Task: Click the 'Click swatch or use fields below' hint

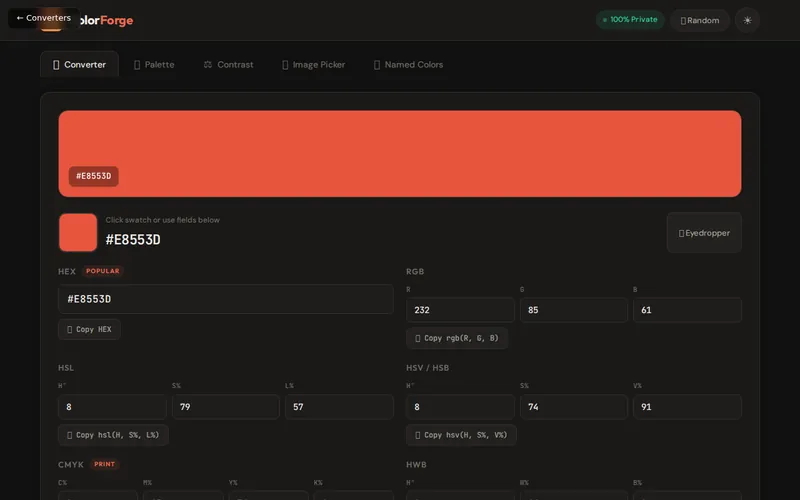Action: click(x=163, y=220)
